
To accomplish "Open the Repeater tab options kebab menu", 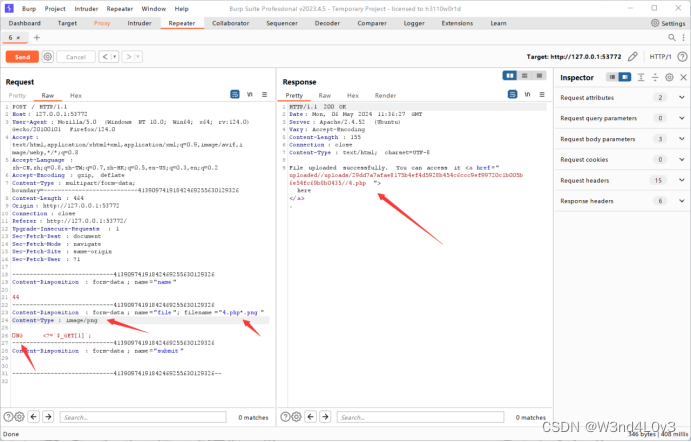I will tap(683, 37).
